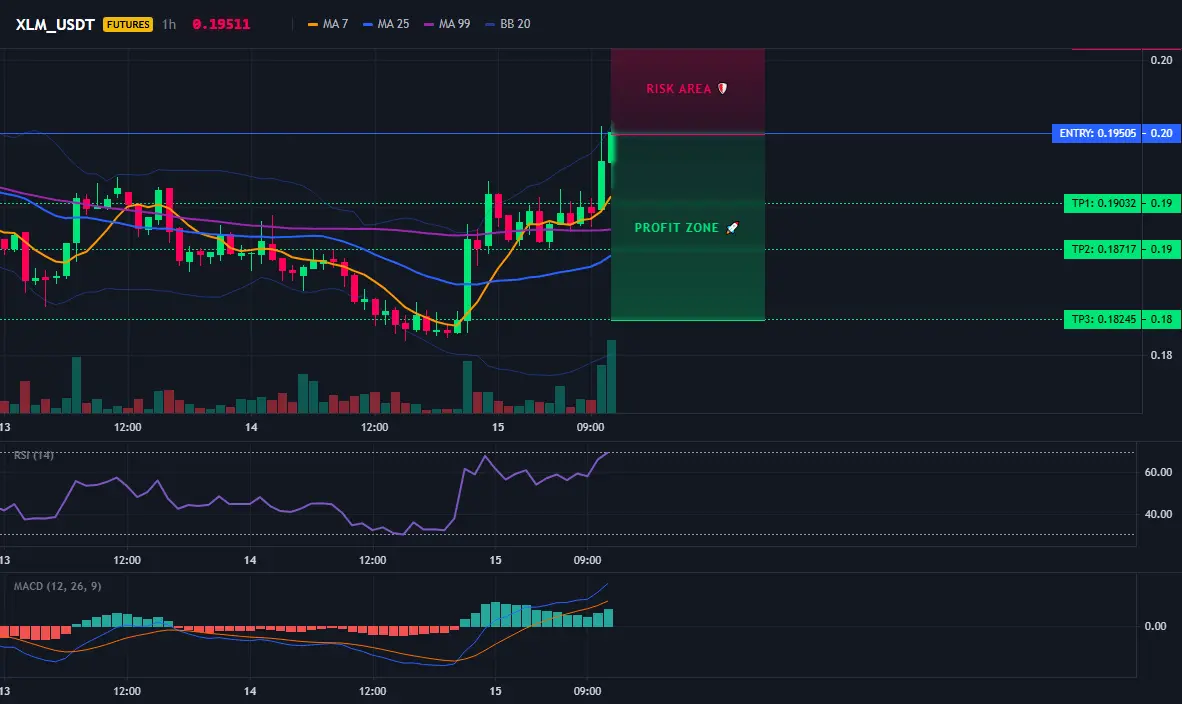Screen dimensions: 1182x704
Task: Click the rocket icon beside PROFIT ZONE
Action: click(x=732, y=228)
